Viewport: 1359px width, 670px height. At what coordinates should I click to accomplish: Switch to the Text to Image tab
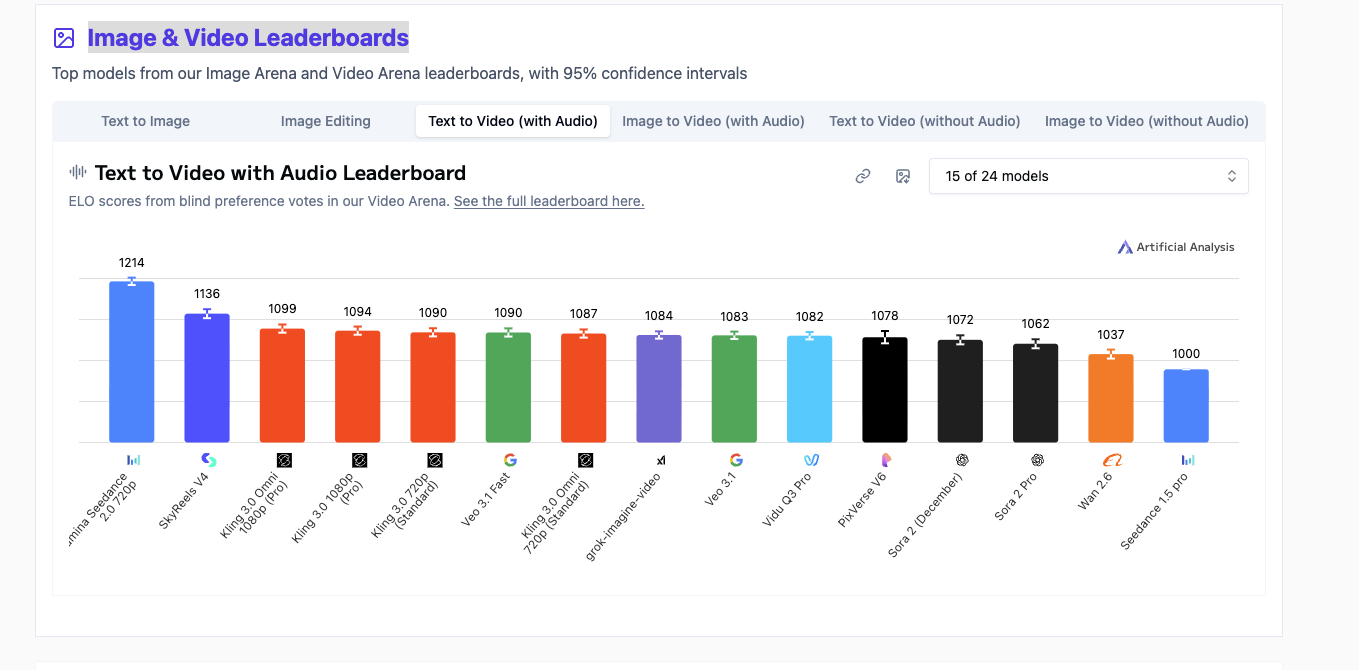pos(145,120)
